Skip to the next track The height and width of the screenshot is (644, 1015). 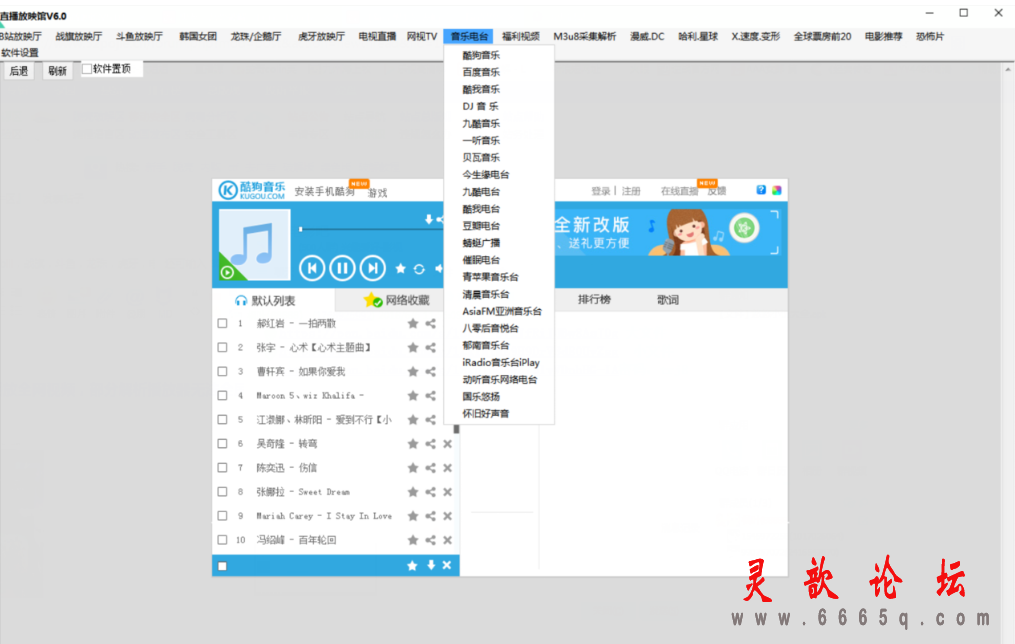coord(372,268)
